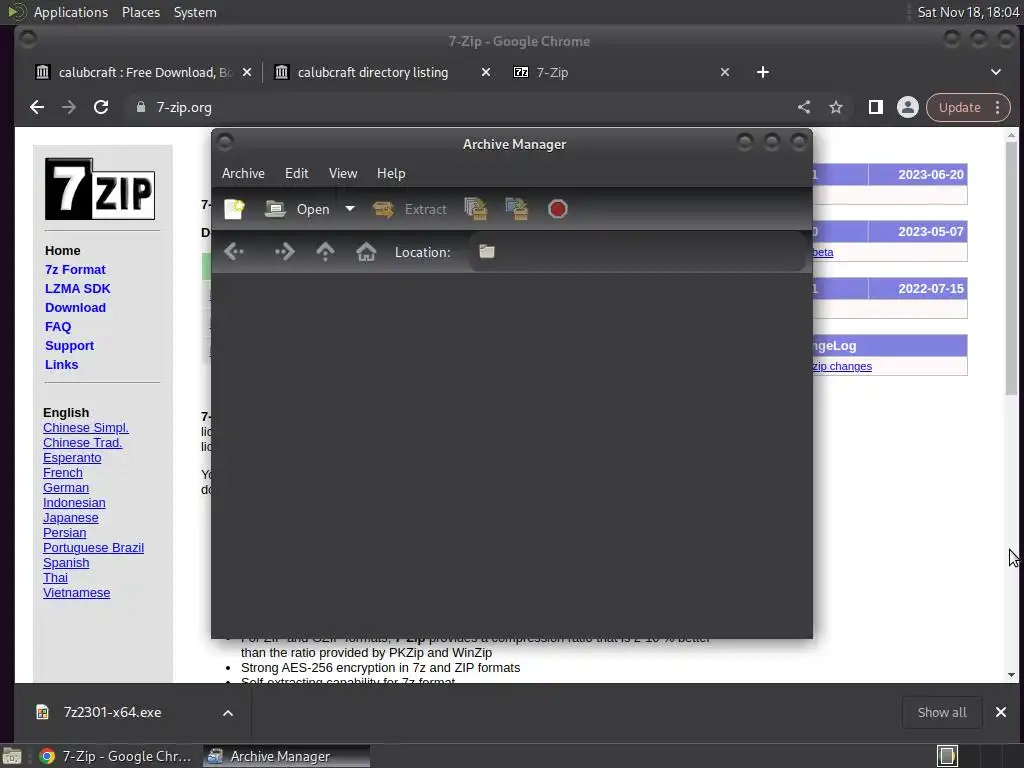
Task: Switch to 7-Zip Google Chrome taskbar item
Action: point(116,756)
